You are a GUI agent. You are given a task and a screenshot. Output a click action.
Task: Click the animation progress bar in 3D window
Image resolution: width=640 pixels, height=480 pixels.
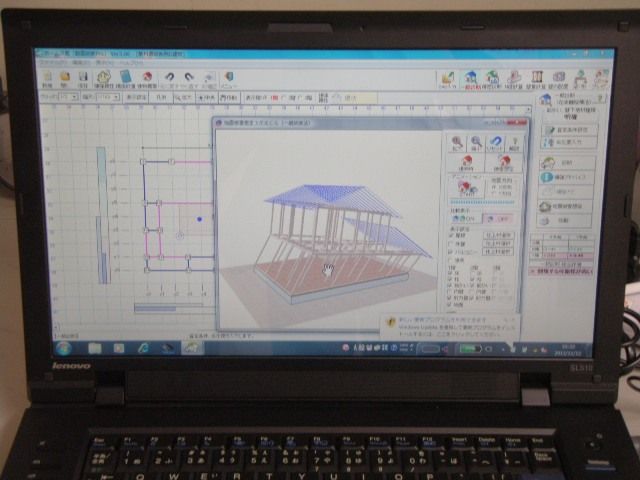point(482,202)
